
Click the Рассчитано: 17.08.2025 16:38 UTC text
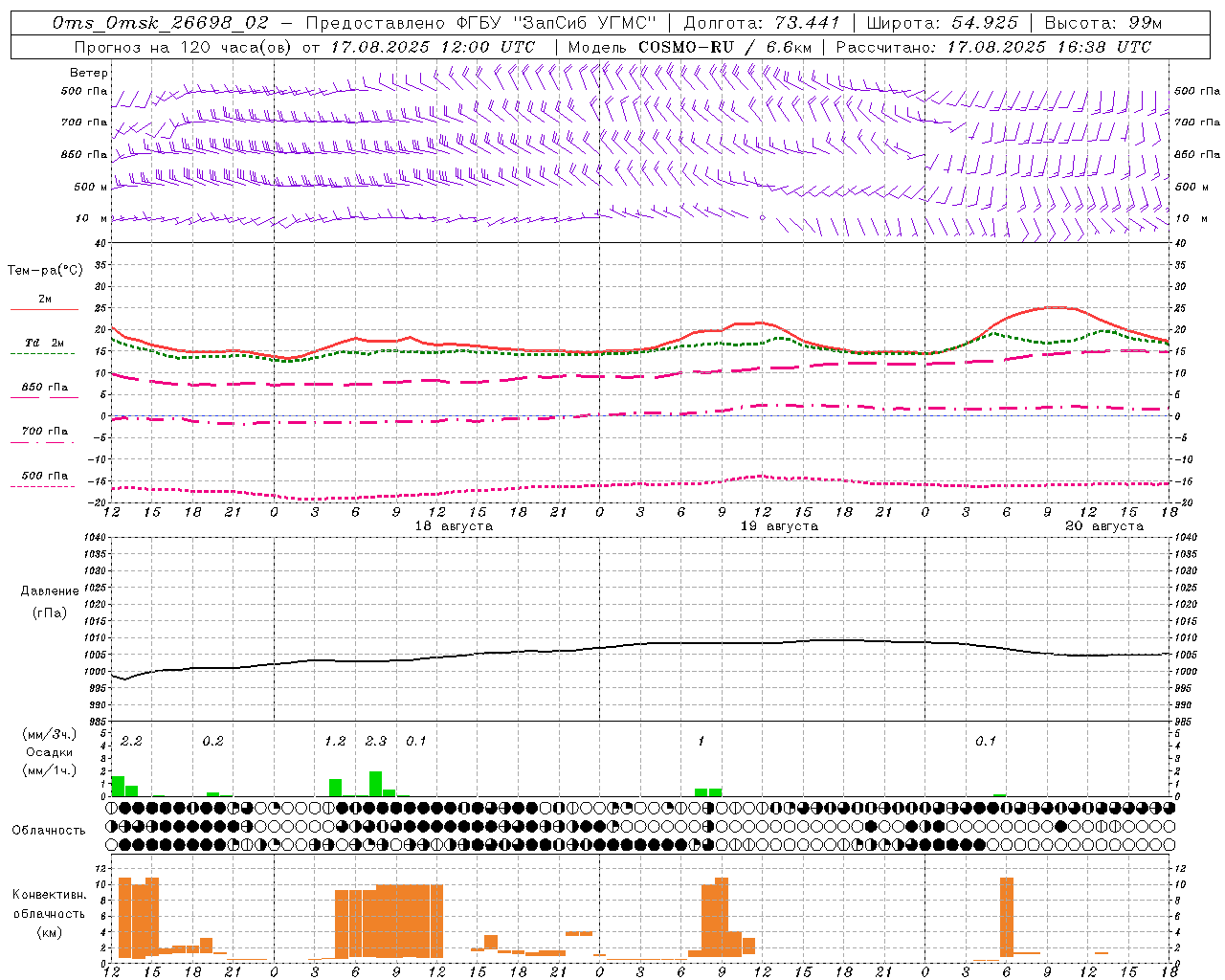tap(993, 47)
